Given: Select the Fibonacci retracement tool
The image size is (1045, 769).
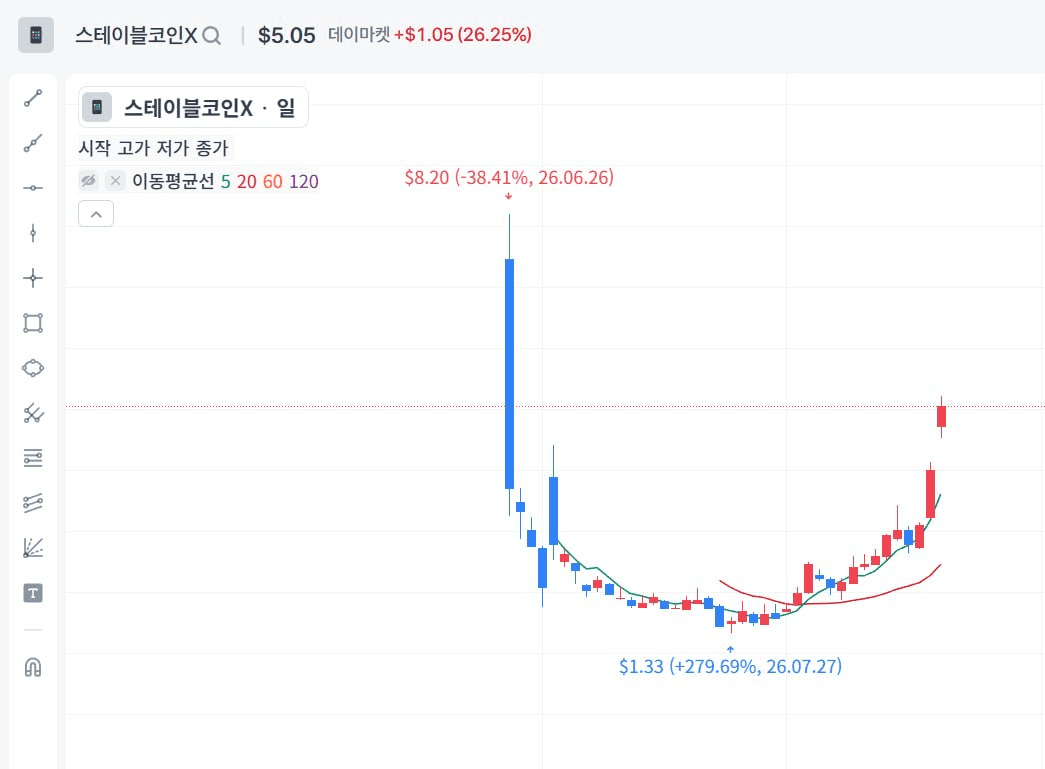Looking at the screenshot, I should click(x=33, y=458).
